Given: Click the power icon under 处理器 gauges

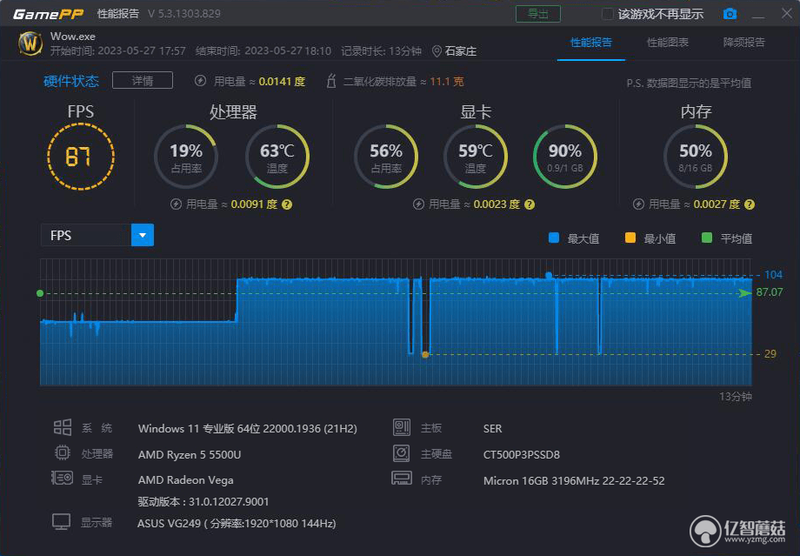Looking at the screenshot, I should point(176,205).
